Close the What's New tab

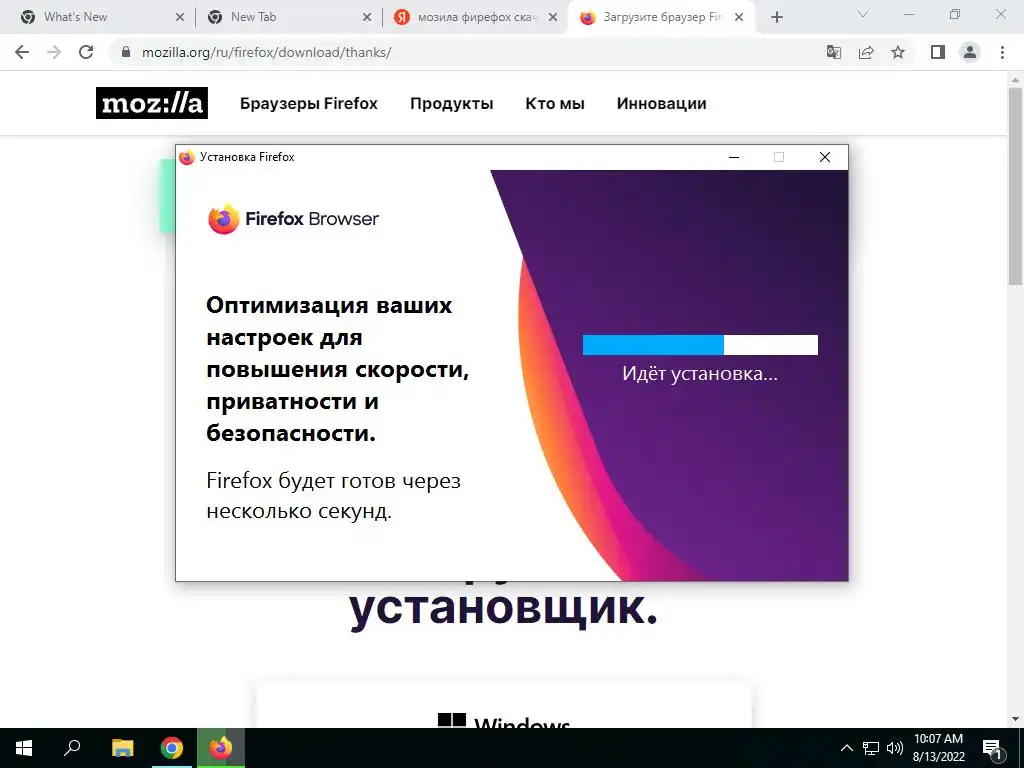[x=180, y=18]
